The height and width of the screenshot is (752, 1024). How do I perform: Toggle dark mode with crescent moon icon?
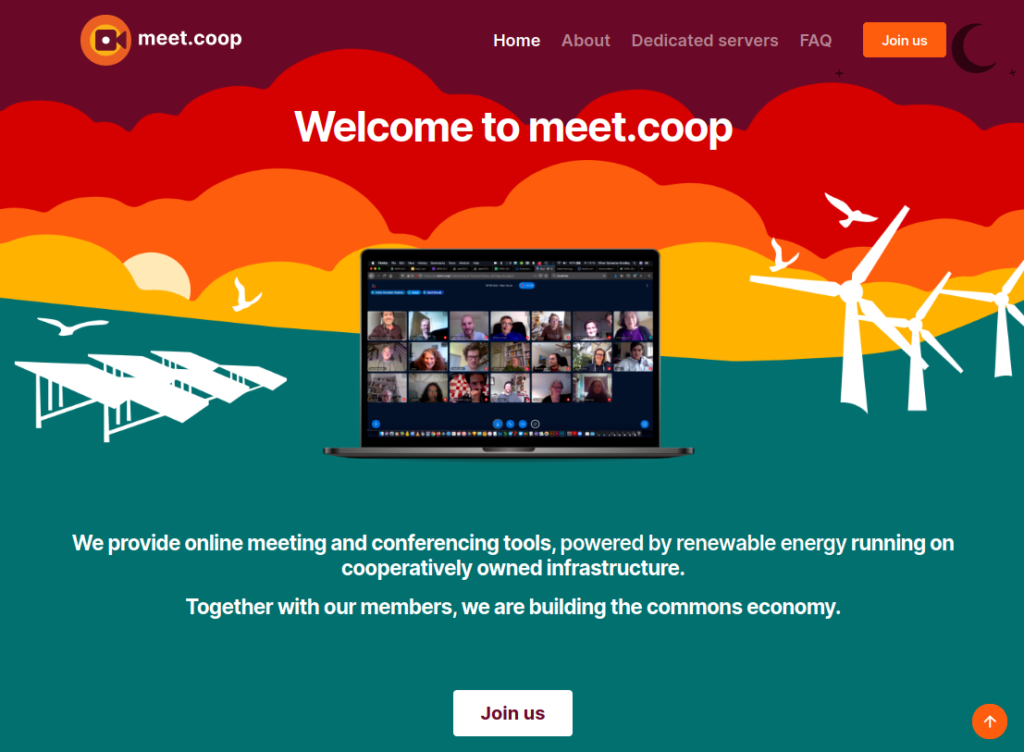[973, 48]
